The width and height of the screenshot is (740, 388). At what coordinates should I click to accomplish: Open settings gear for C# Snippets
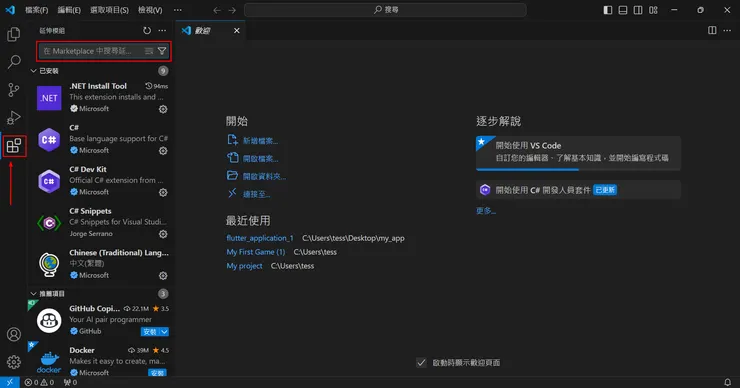click(163, 234)
